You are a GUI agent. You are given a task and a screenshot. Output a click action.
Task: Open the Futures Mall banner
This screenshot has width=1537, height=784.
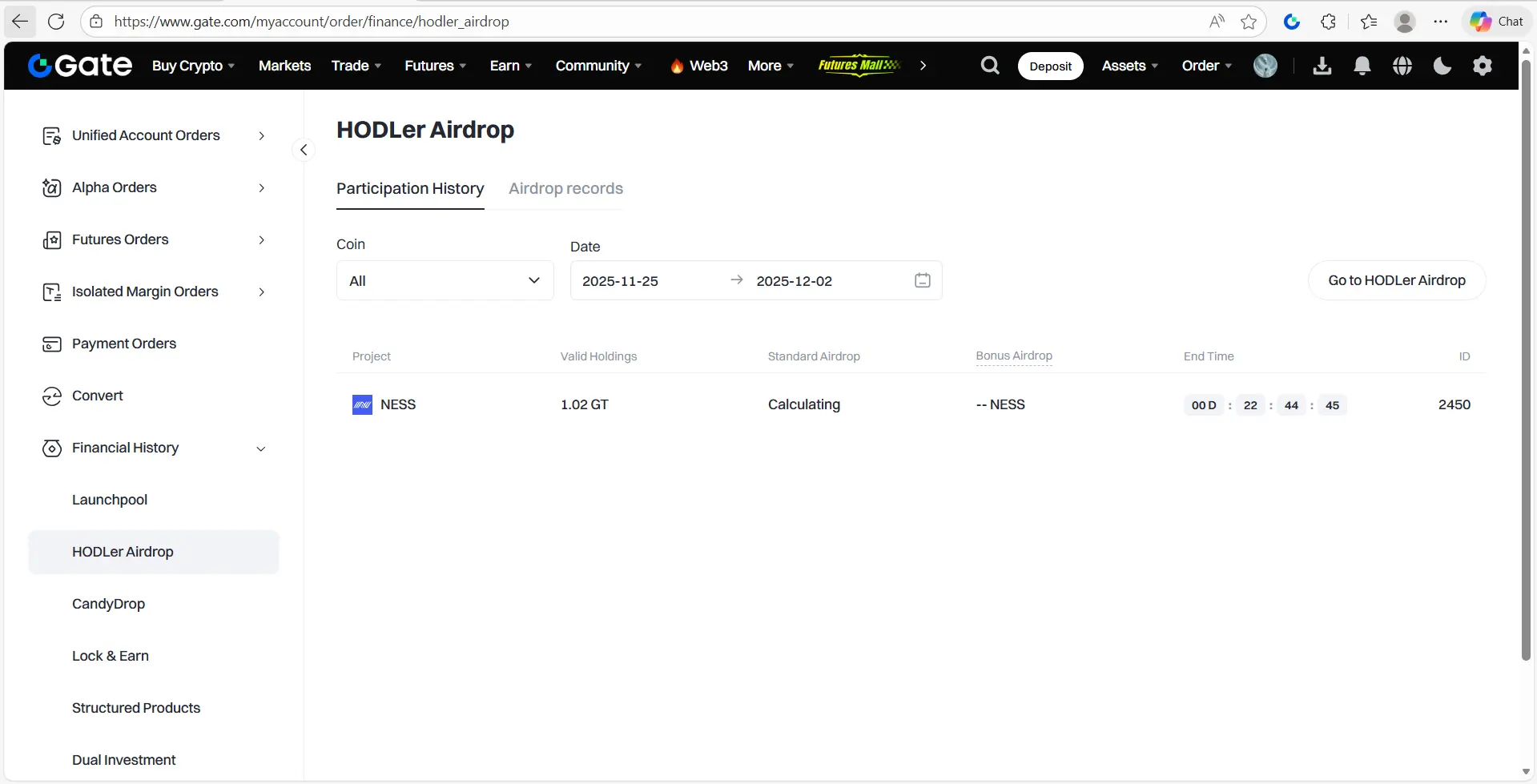pyautogui.click(x=859, y=66)
